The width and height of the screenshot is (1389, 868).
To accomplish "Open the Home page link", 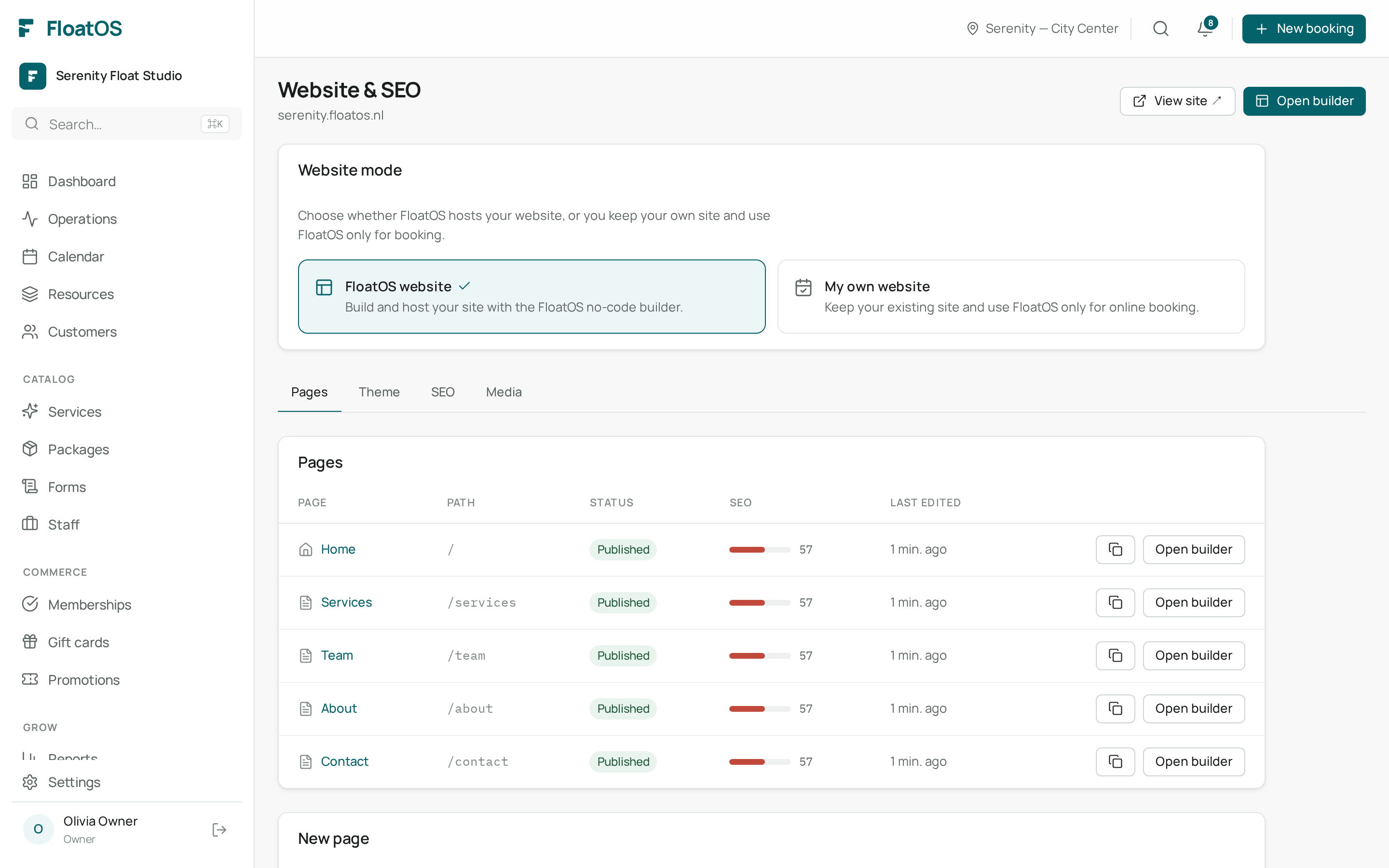I will click(338, 549).
